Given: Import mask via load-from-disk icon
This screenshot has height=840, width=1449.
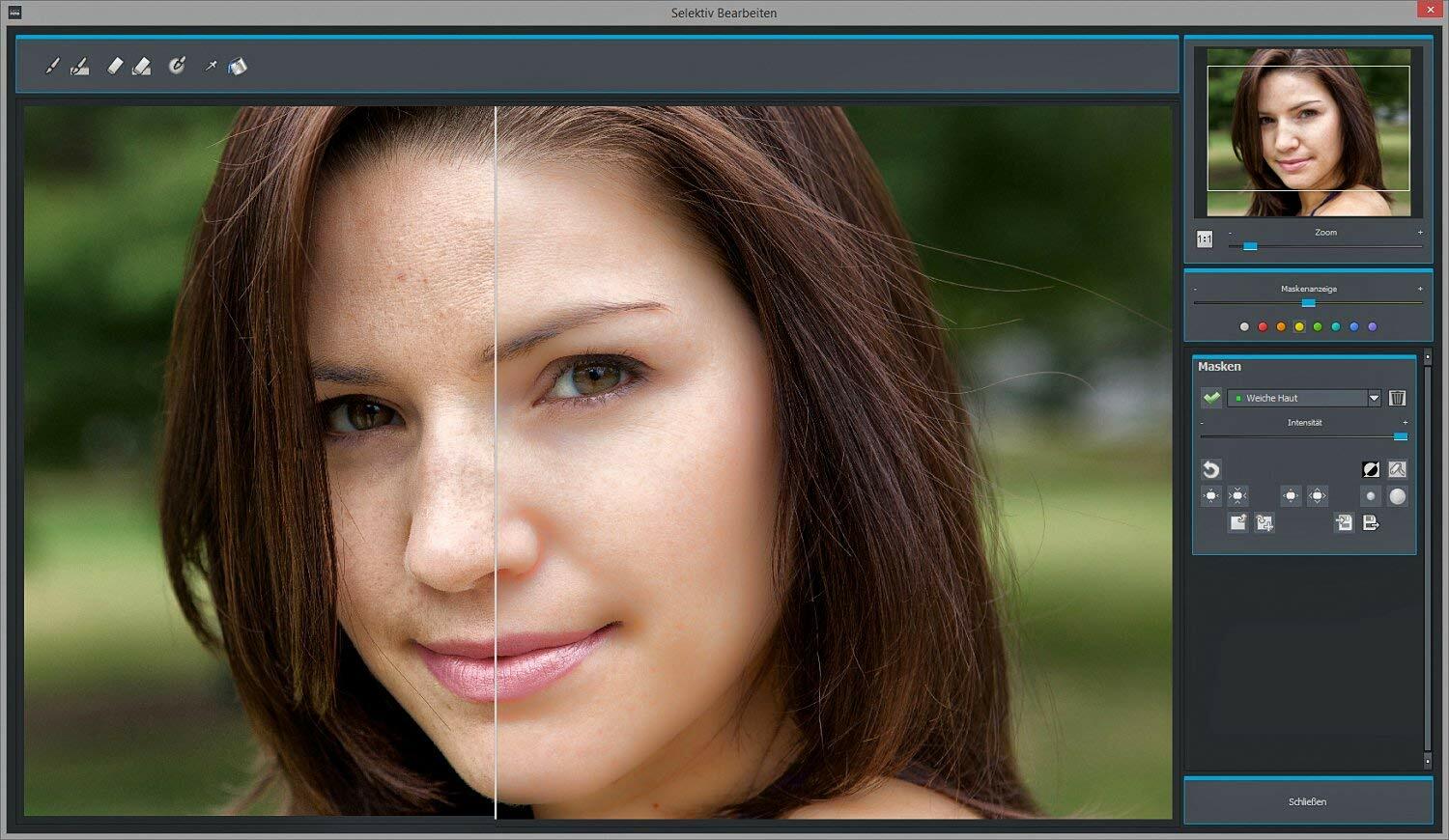Looking at the screenshot, I should point(1344,522).
